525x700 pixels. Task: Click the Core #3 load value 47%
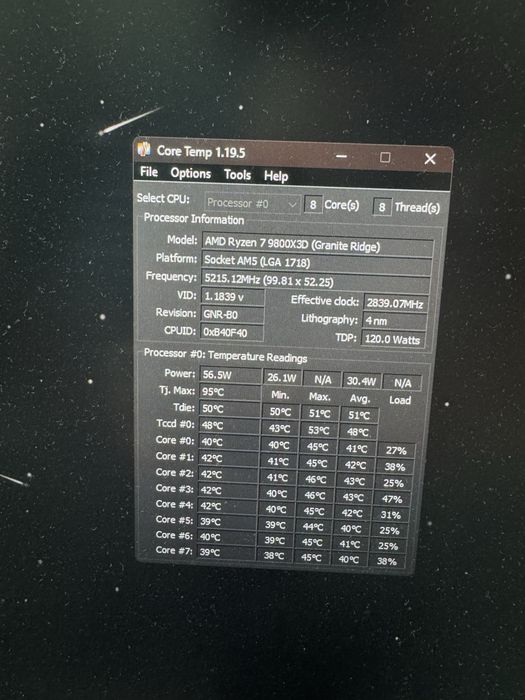tap(392, 499)
